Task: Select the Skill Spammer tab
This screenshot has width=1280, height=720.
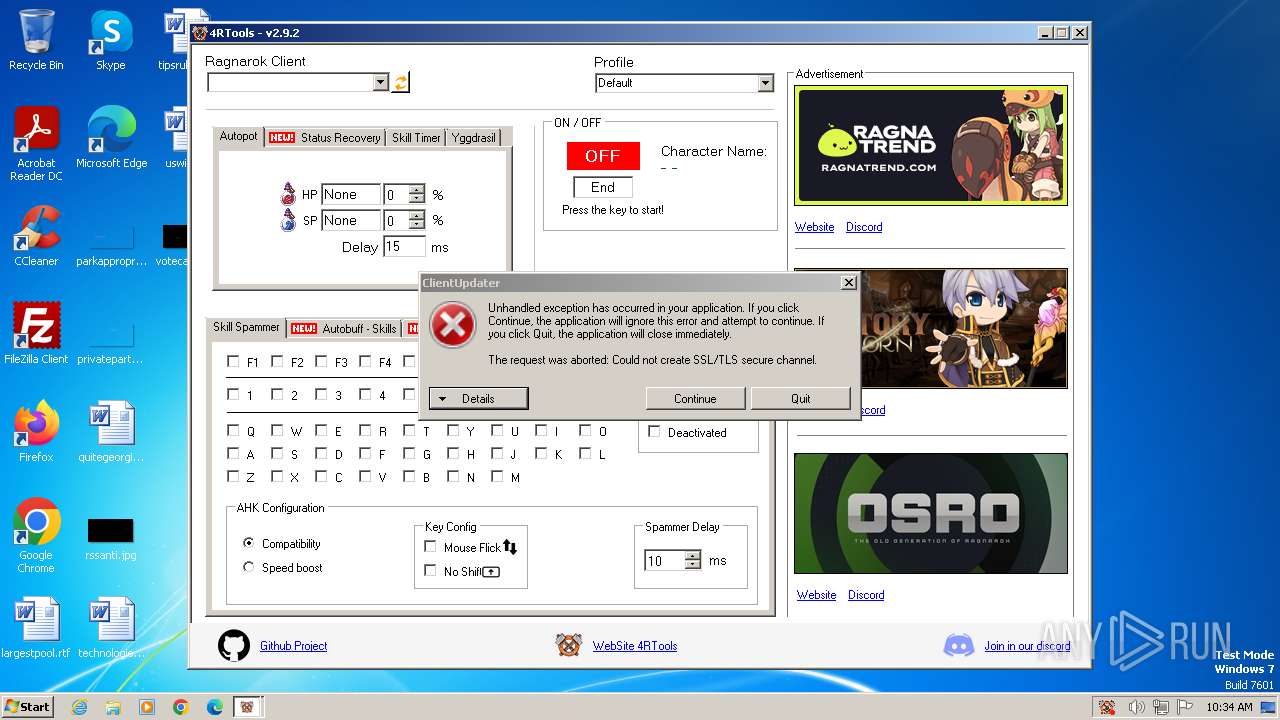Action: click(x=246, y=327)
